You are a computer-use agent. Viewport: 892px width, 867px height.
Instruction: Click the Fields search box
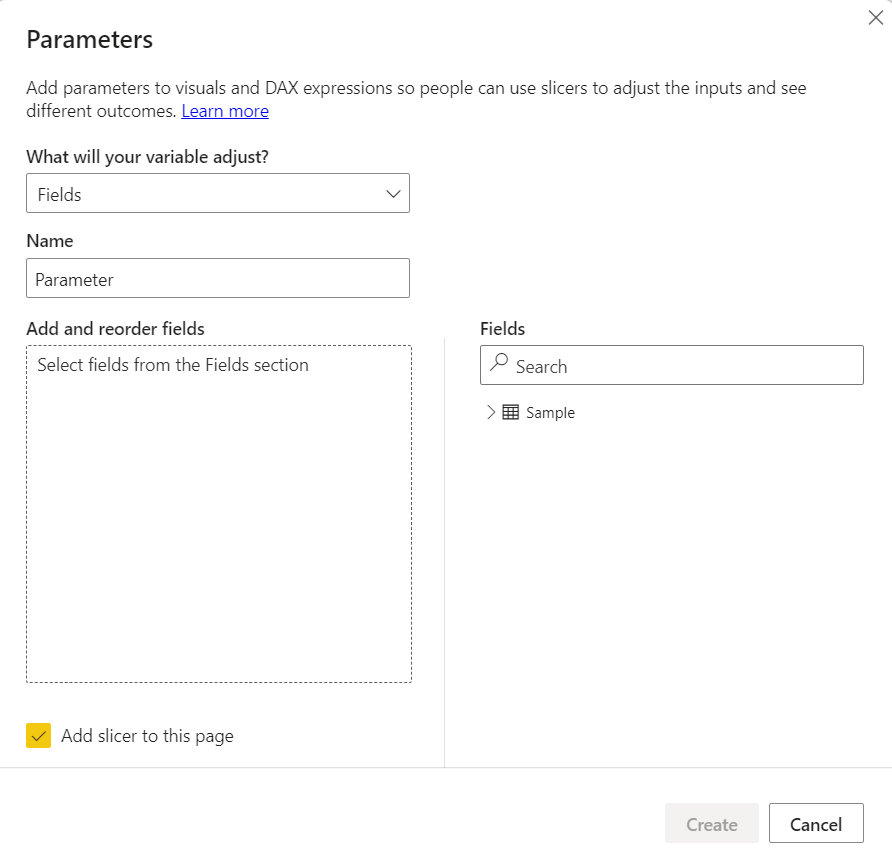(671, 365)
